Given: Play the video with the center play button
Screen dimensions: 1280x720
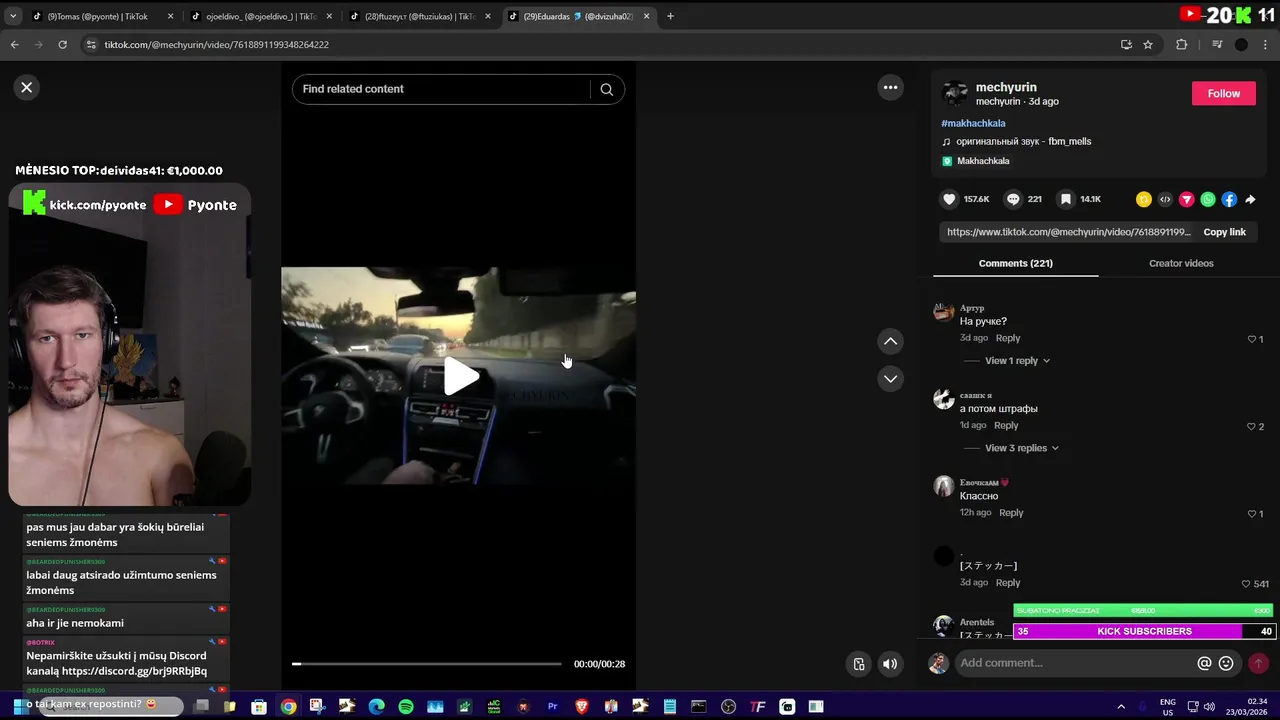Looking at the screenshot, I should pyautogui.click(x=460, y=377).
